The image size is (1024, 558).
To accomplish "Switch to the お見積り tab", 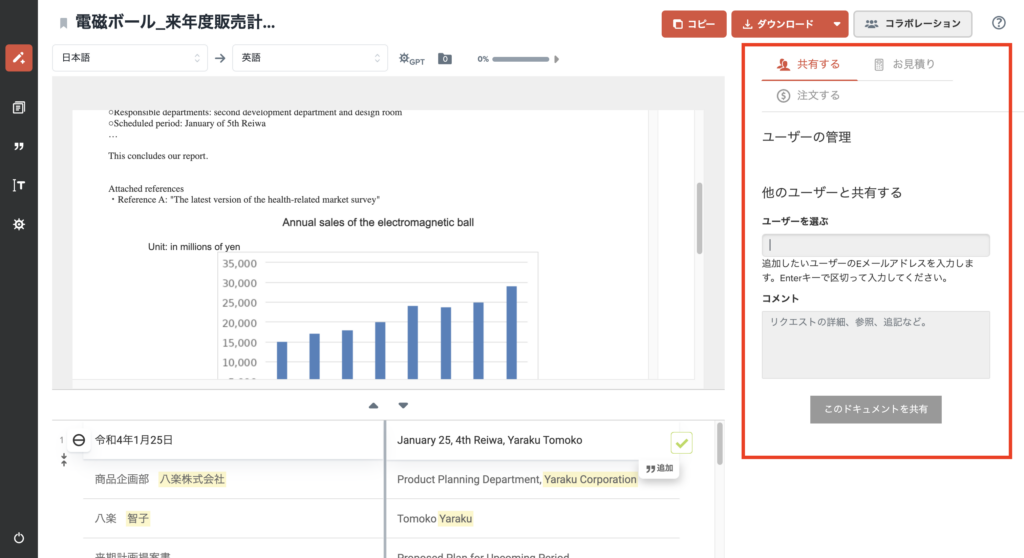I will click(x=904, y=64).
